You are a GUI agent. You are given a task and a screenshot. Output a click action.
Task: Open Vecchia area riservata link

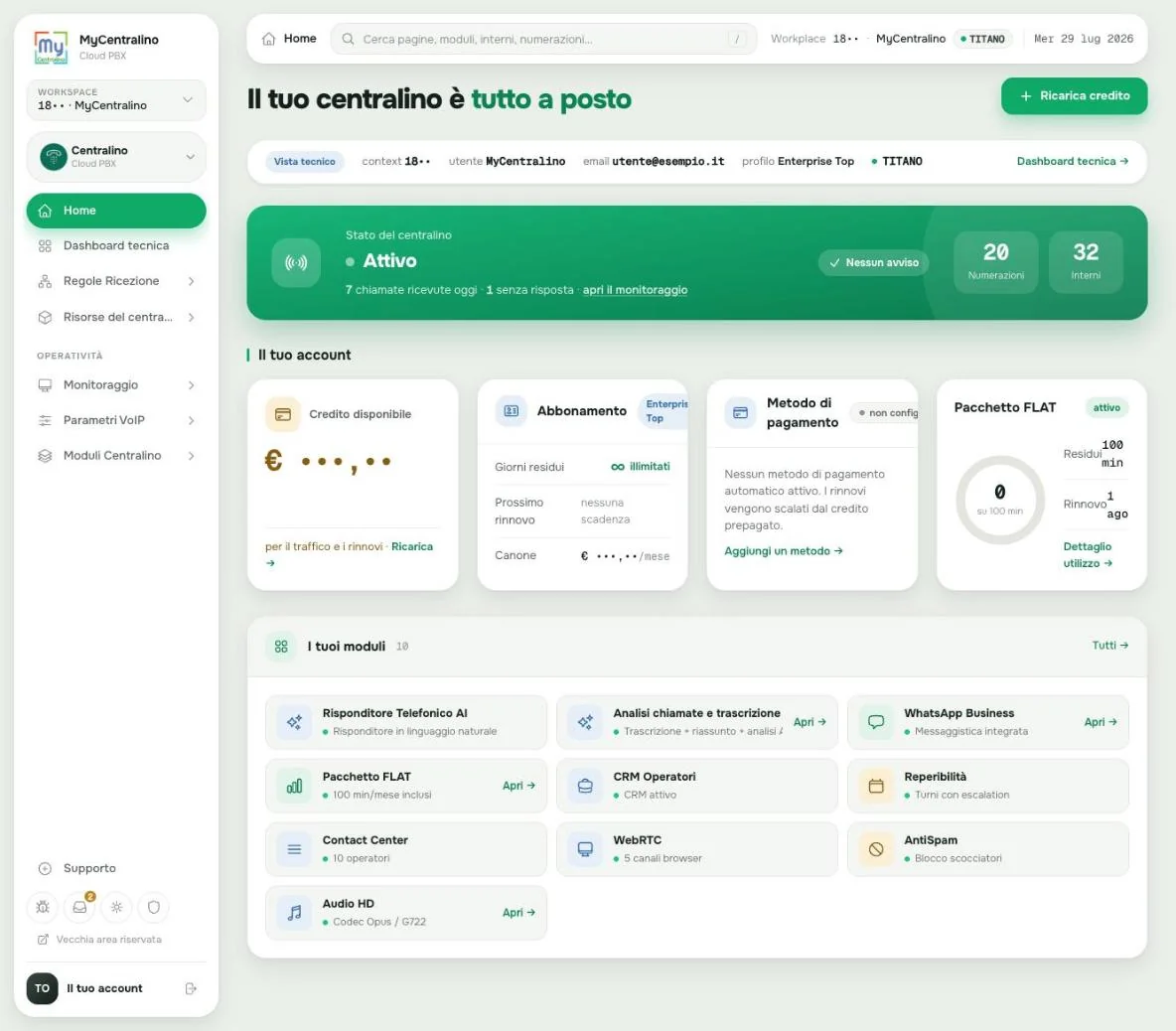[x=99, y=940]
